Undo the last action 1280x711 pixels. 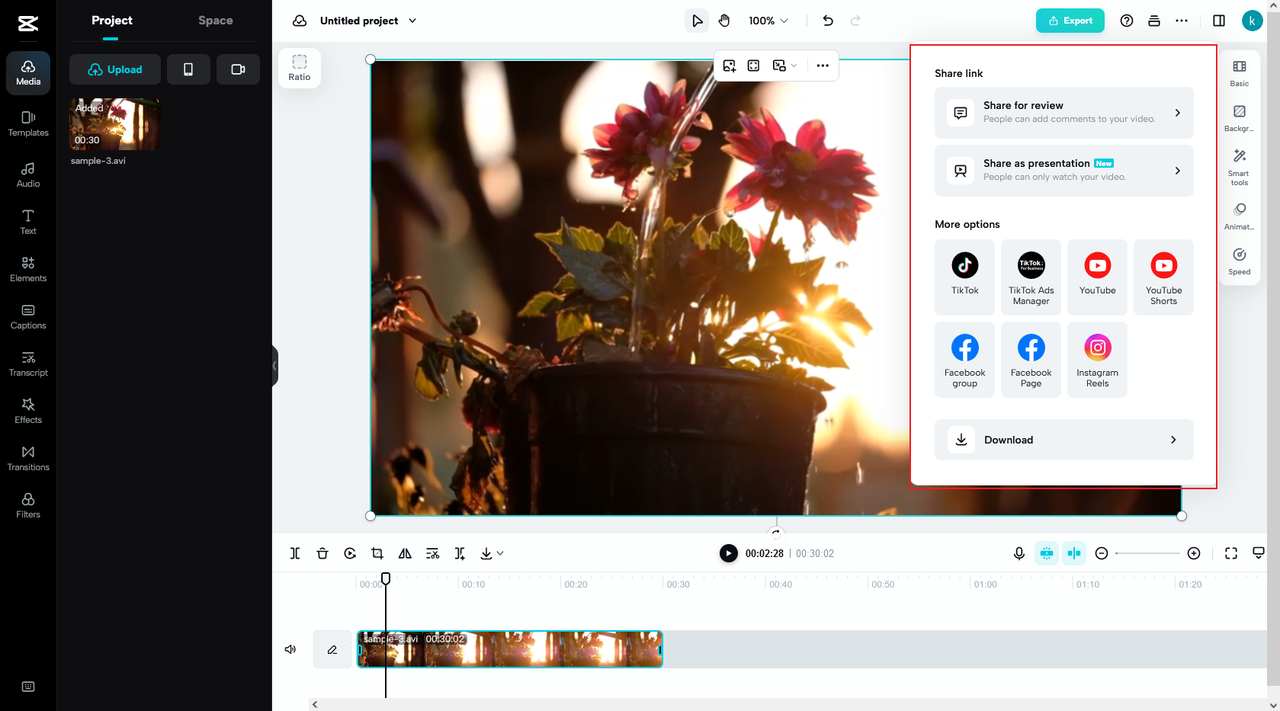coord(828,21)
